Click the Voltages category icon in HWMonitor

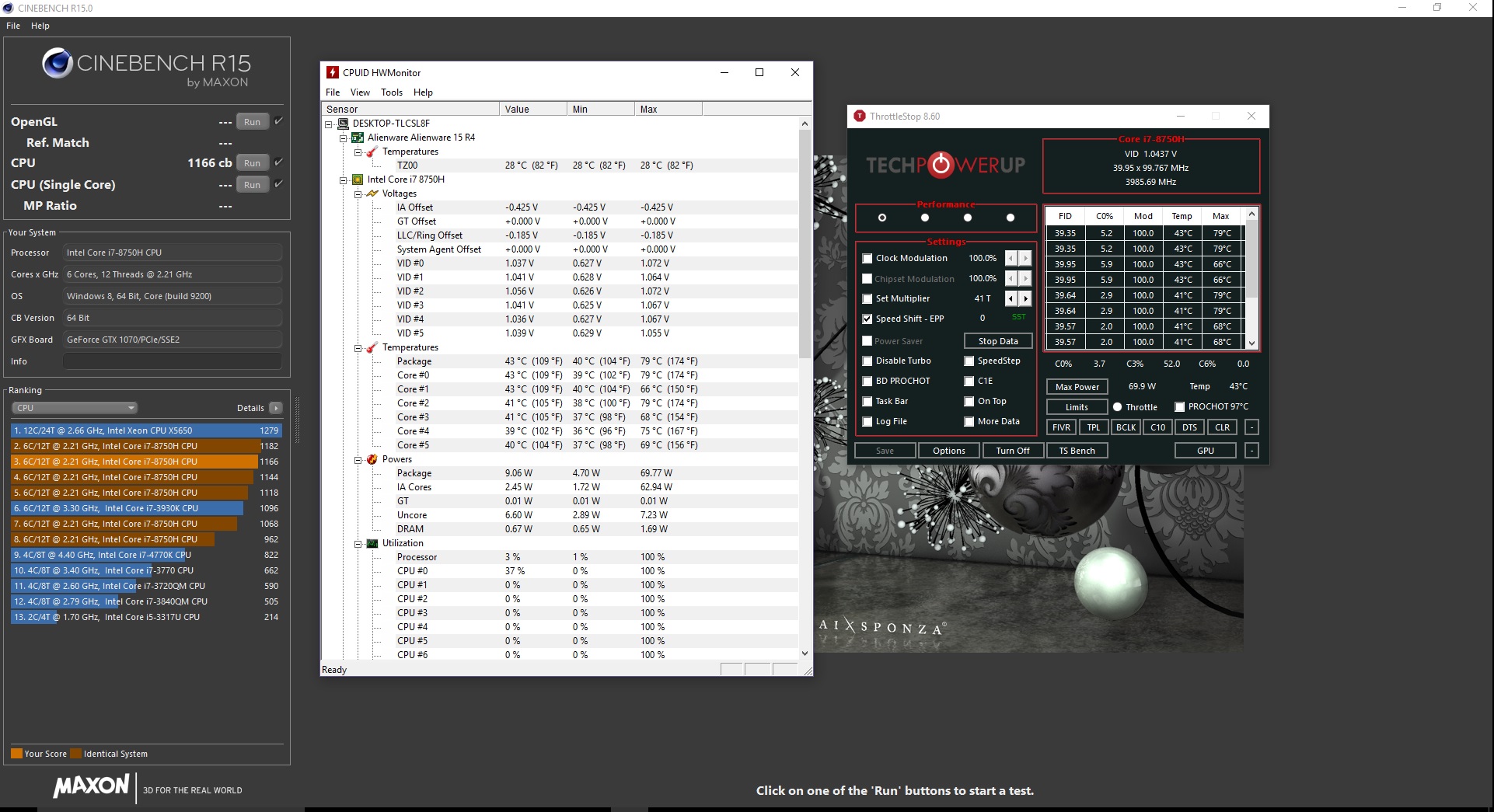click(x=372, y=193)
